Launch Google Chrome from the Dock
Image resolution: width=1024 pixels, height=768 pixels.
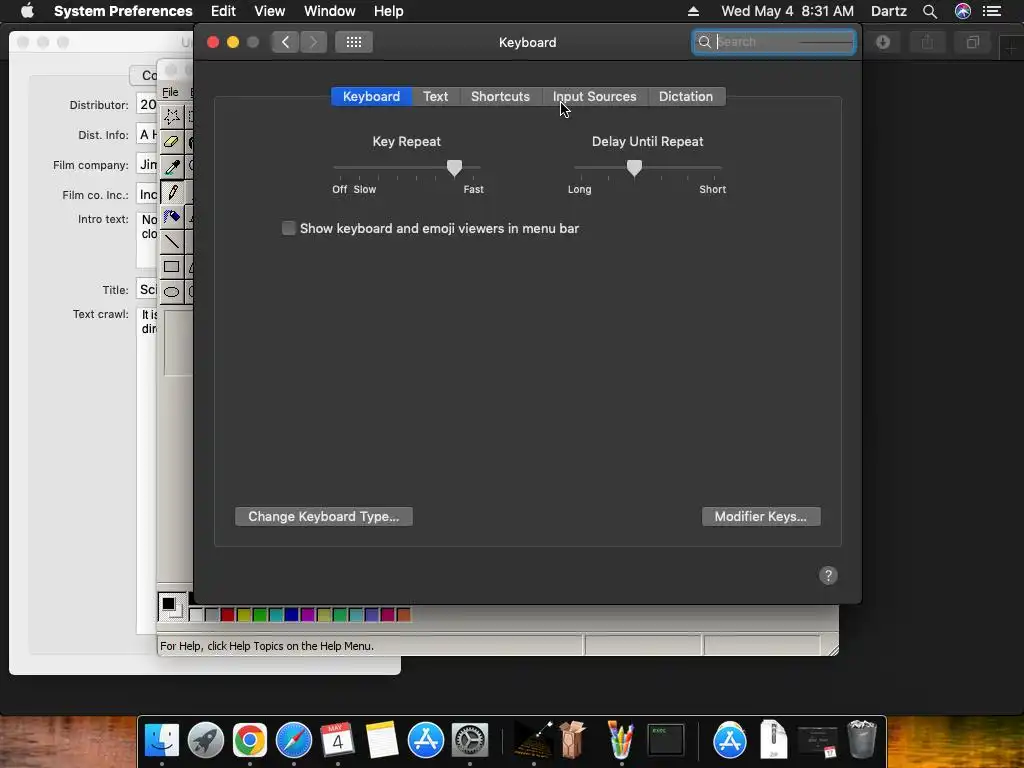tap(249, 740)
